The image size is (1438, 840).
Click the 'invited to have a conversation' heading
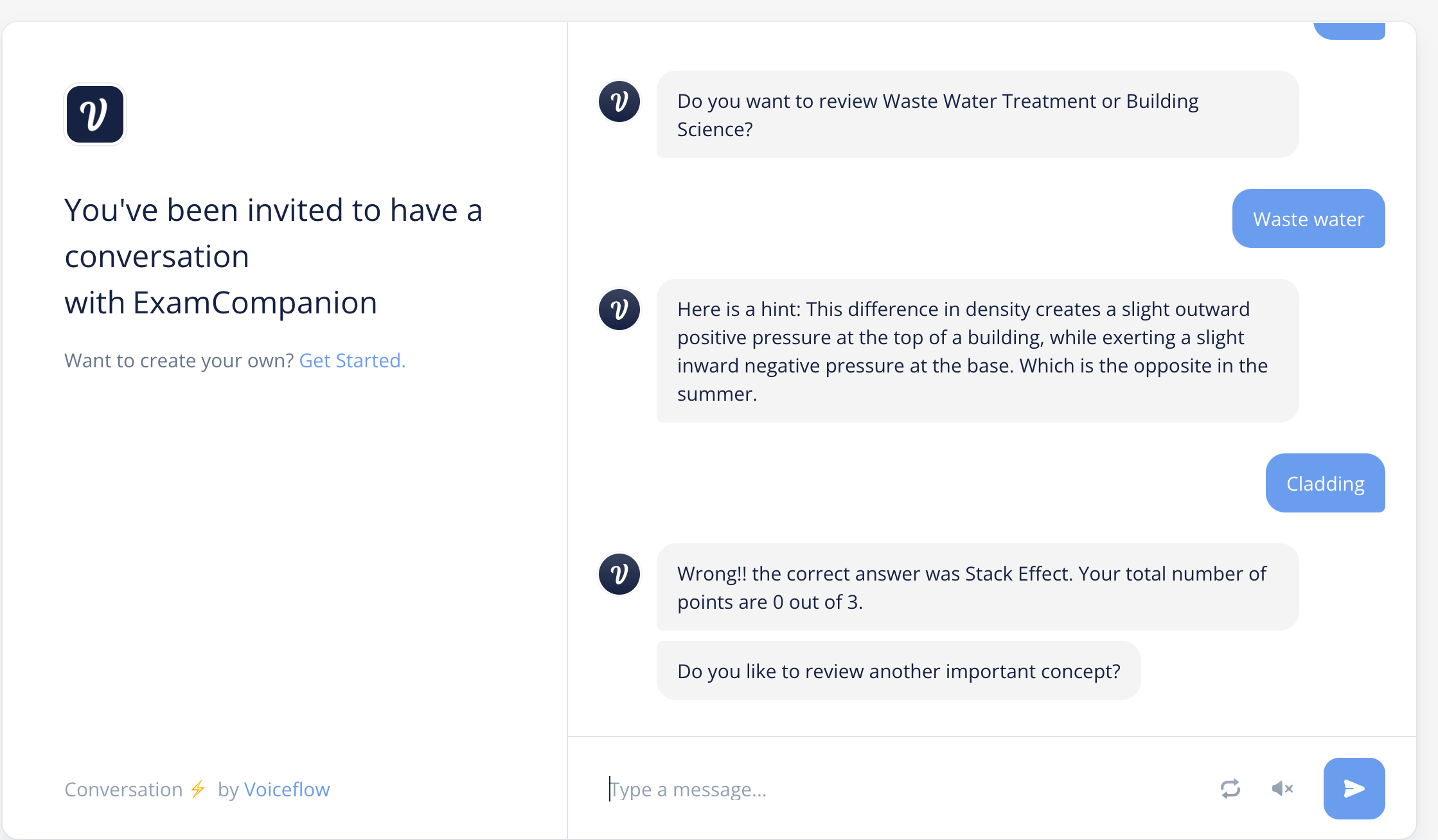274,256
